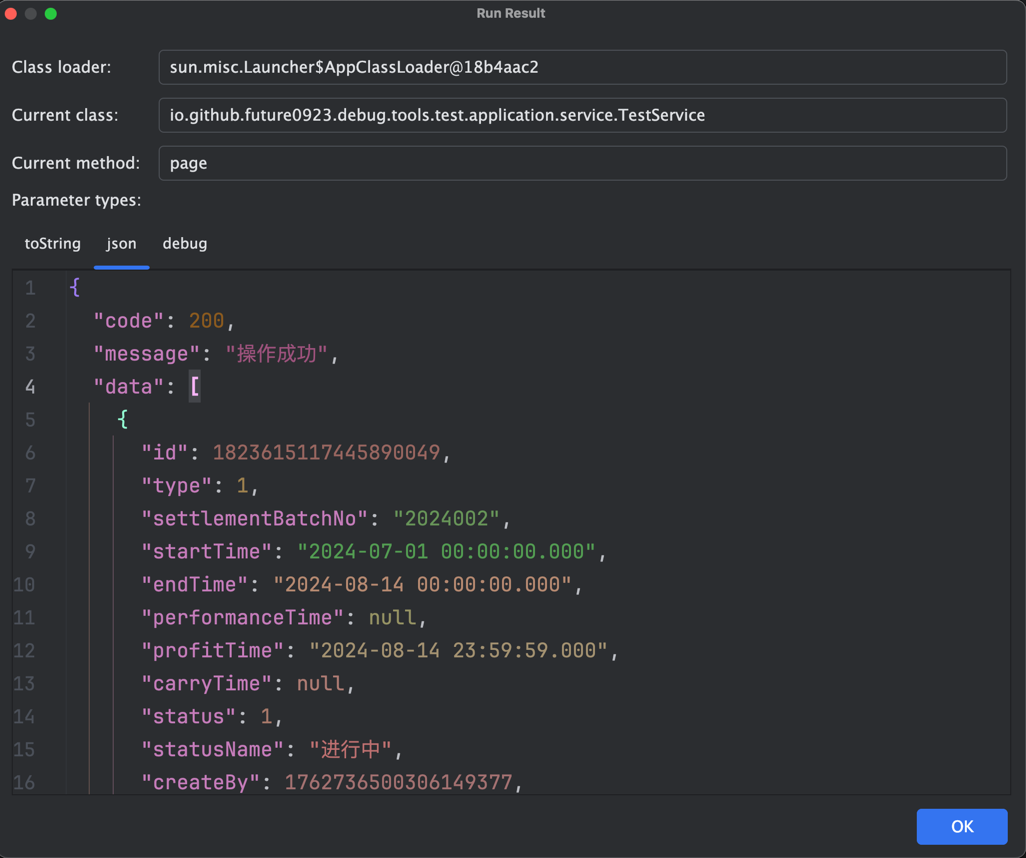Select the "2024002" value
1026x858 pixels.
[x=446, y=519]
